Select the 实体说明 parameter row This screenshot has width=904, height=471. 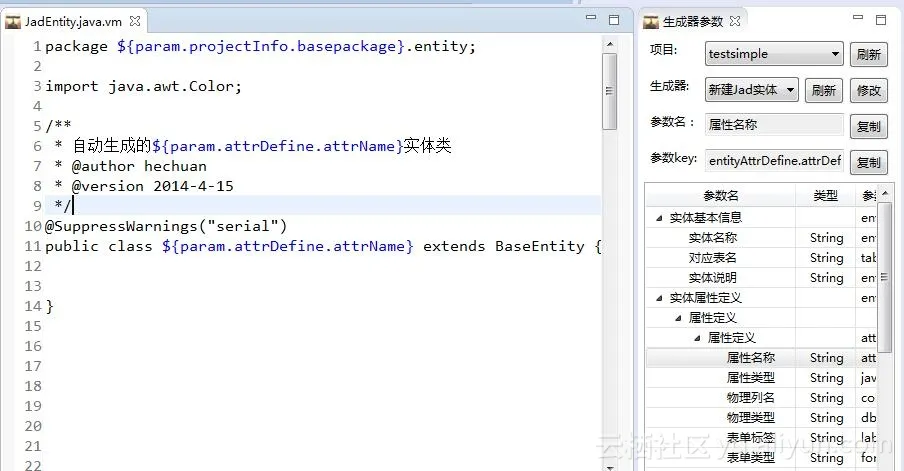point(761,278)
